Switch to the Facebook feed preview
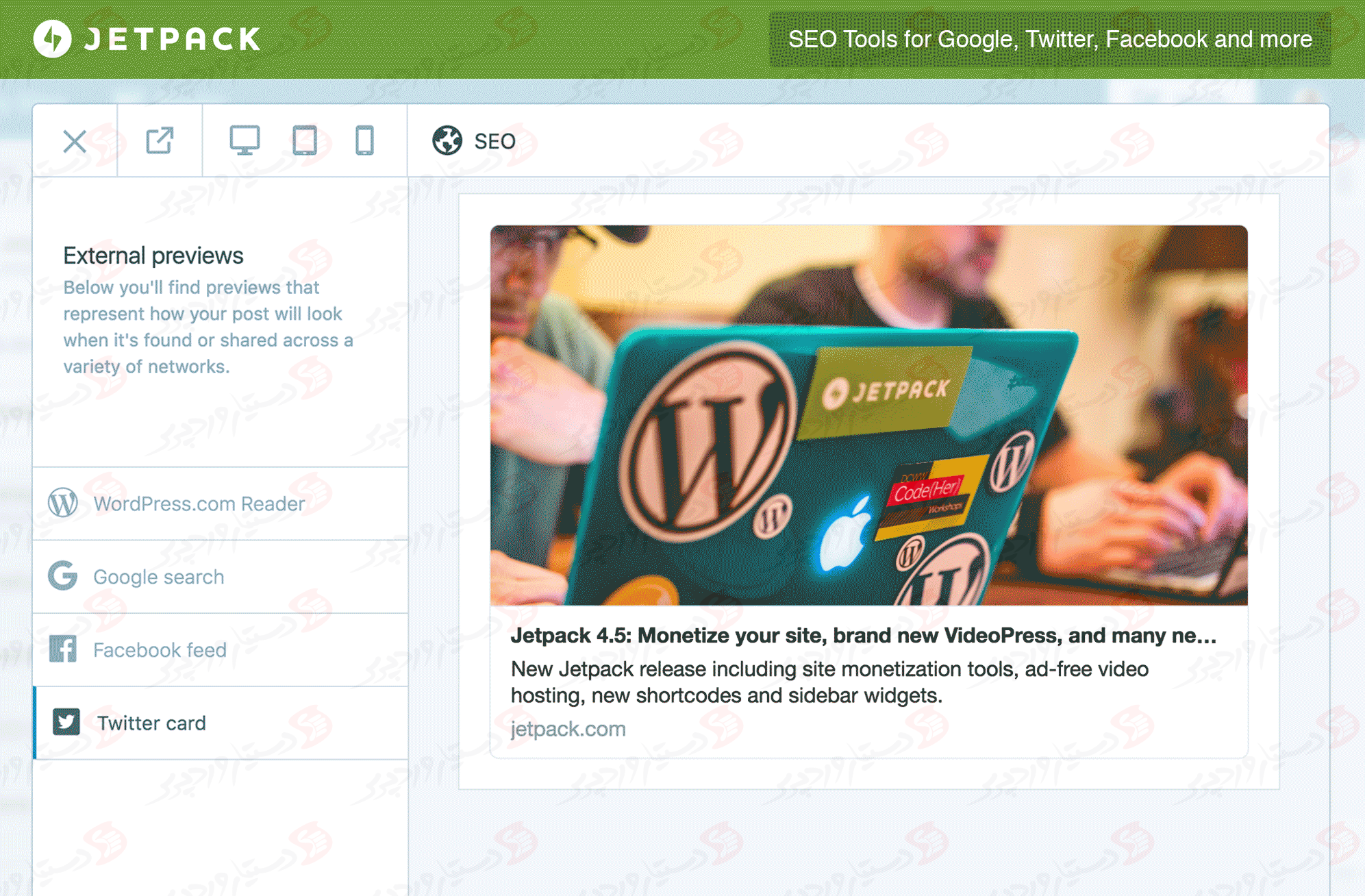The width and height of the screenshot is (1365, 896). click(x=160, y=649)
